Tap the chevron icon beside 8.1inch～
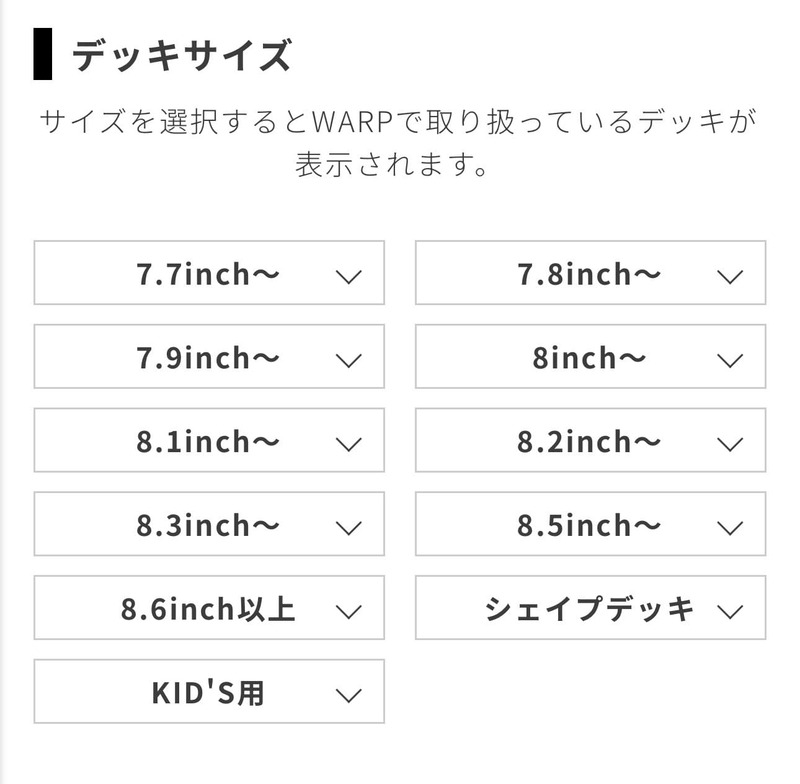The image size is (800, 784). pos(348,443)
